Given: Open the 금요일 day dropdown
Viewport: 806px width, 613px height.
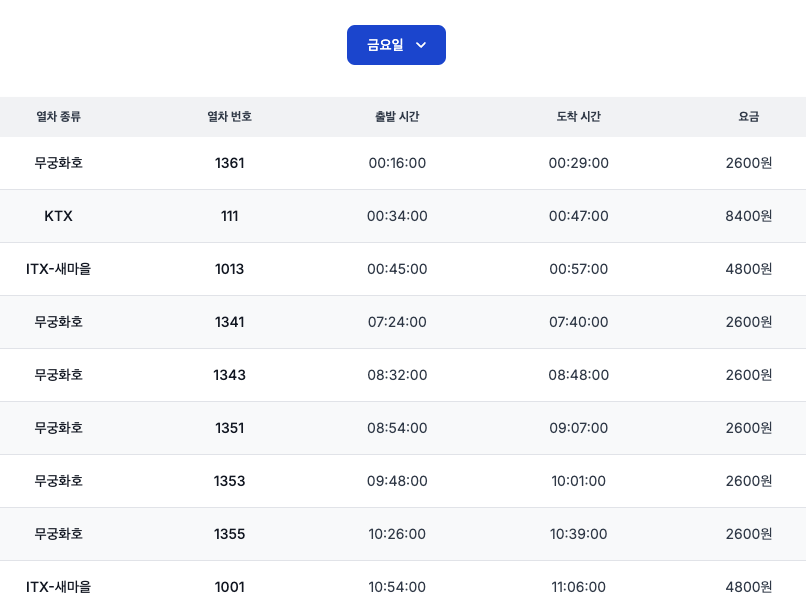Looking at the screenshot, I should tap(396, 45).
